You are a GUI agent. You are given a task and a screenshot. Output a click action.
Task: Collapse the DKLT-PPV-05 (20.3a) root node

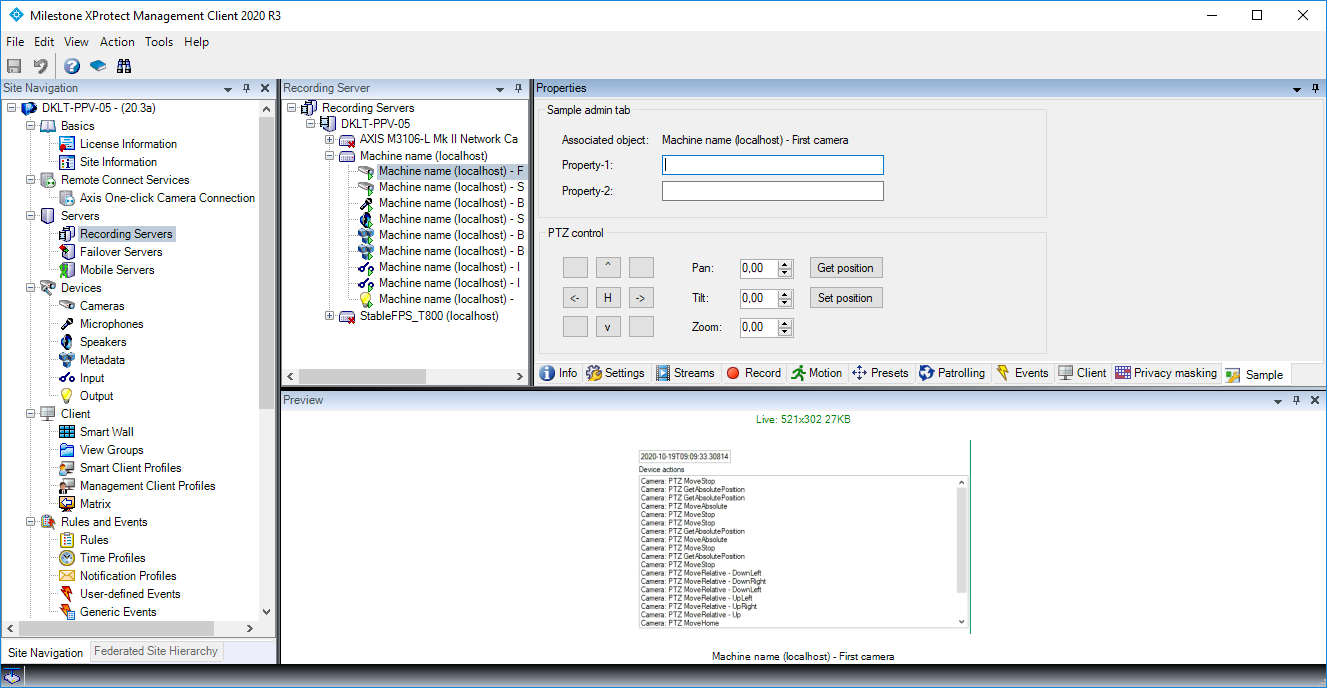(x=11, y=108)
